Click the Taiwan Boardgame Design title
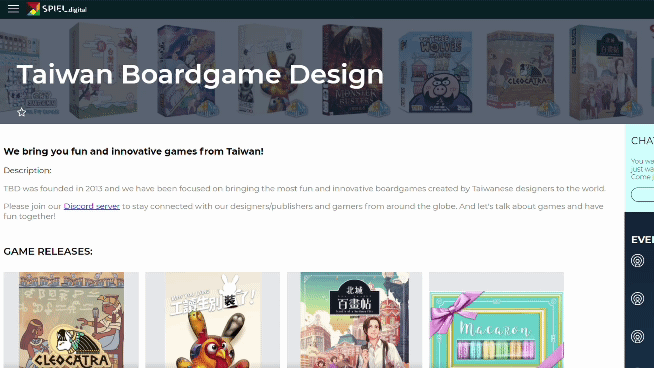654x368 pixels. click(200, 74)
